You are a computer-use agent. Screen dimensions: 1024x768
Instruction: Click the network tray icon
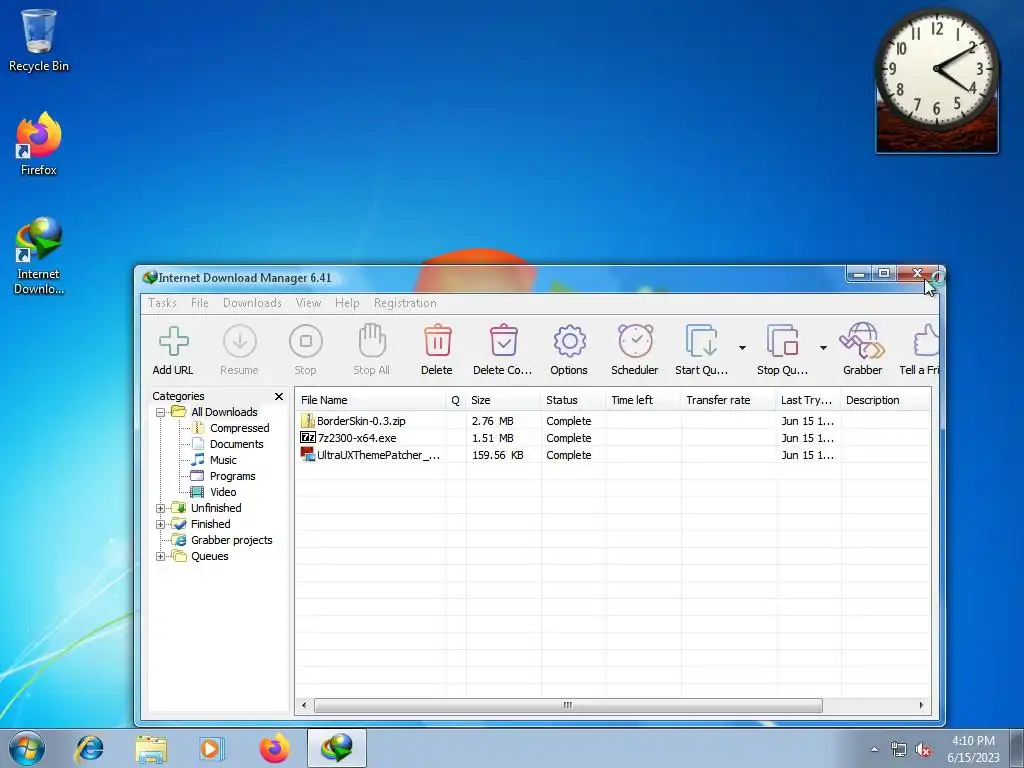(899, 750)
